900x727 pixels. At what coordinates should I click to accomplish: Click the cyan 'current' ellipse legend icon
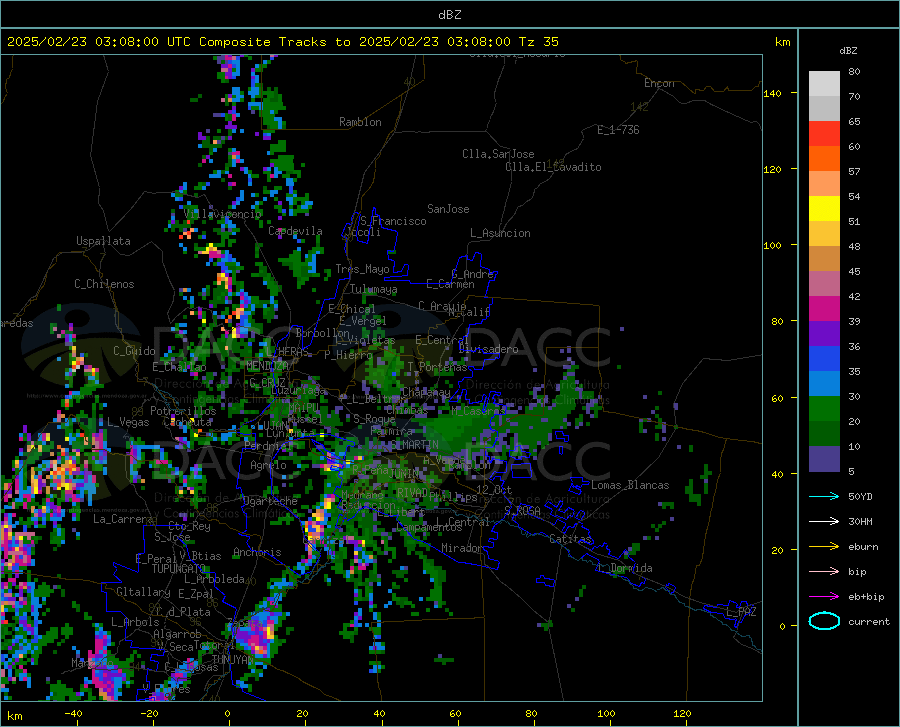(x=824, y=621)
